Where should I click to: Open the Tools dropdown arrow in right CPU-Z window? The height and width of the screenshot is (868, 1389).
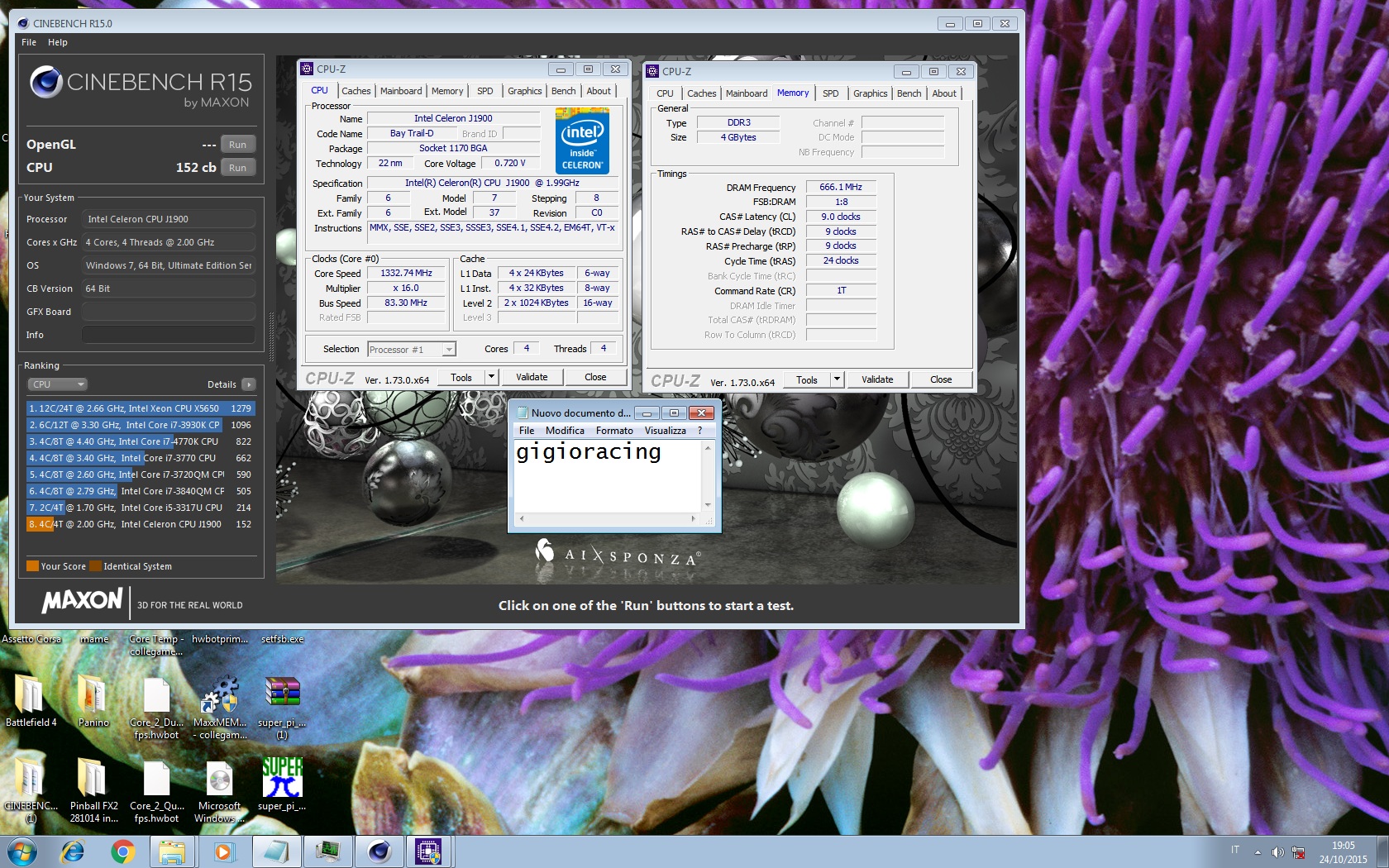tap(836, 379)
